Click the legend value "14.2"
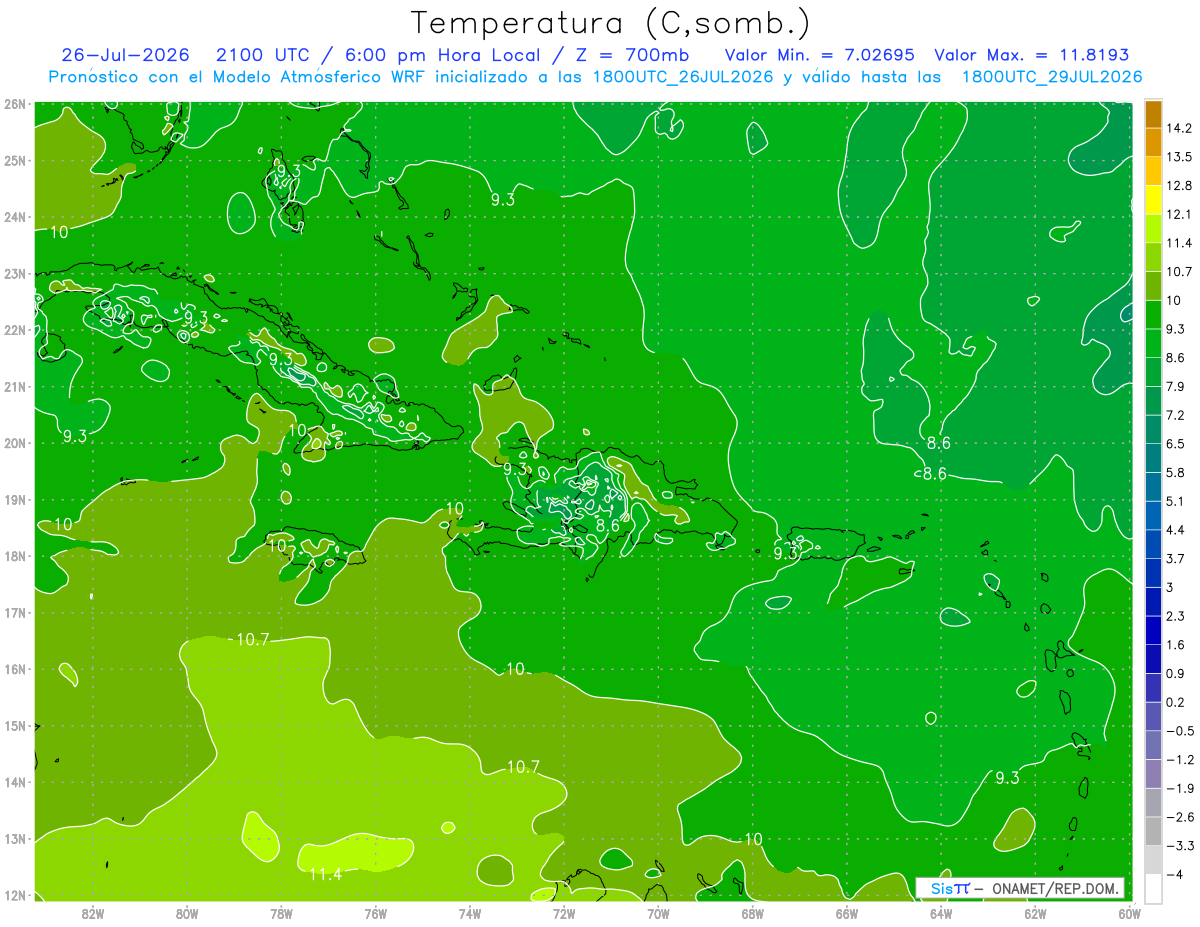This screenshot has height=927, width=1200. pos(1179,128)
